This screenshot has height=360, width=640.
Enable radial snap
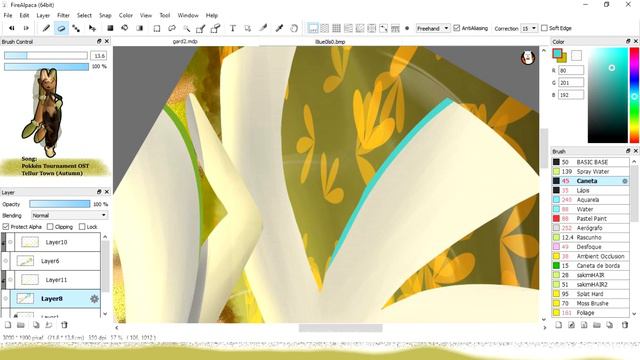click(x=360, y=28)
